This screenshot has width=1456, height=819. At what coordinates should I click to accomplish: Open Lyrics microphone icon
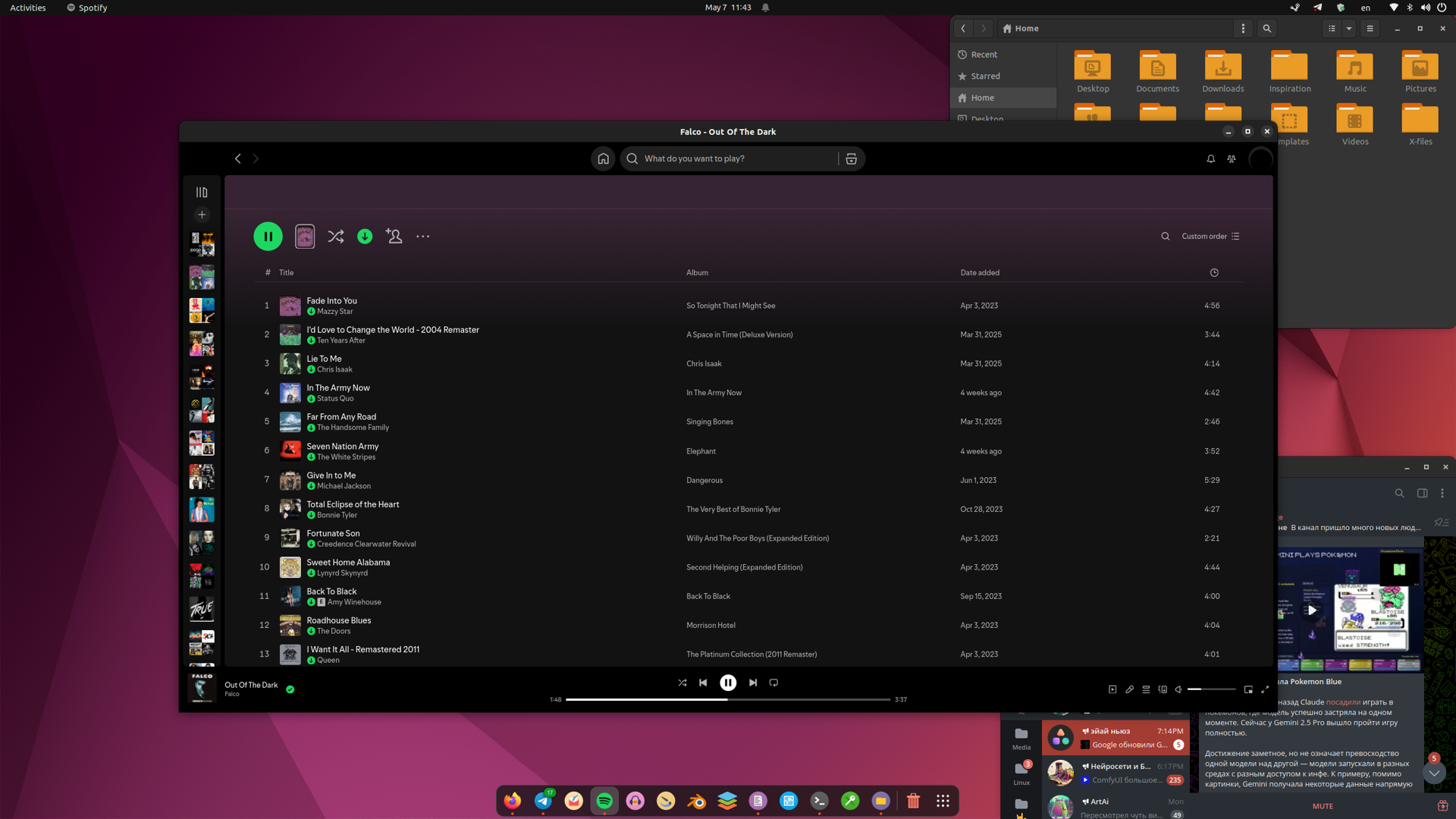point(1129,689)
